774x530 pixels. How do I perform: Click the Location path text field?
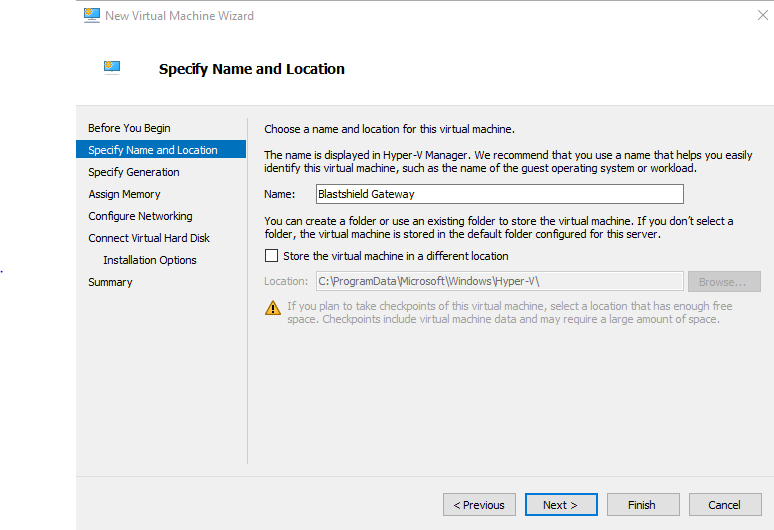[x=499, y=281]
